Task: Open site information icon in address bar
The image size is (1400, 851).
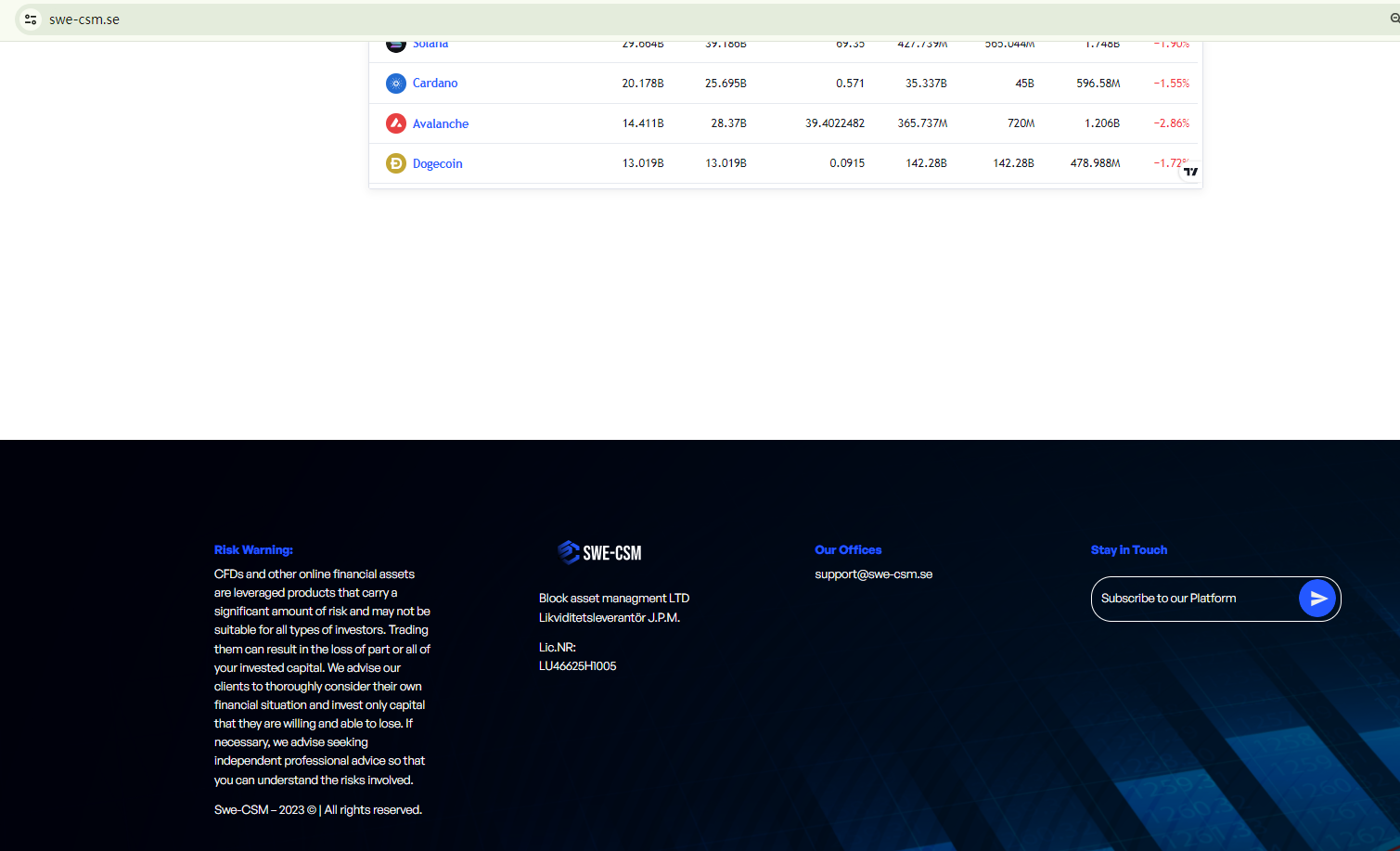Action: coord(31,19)
